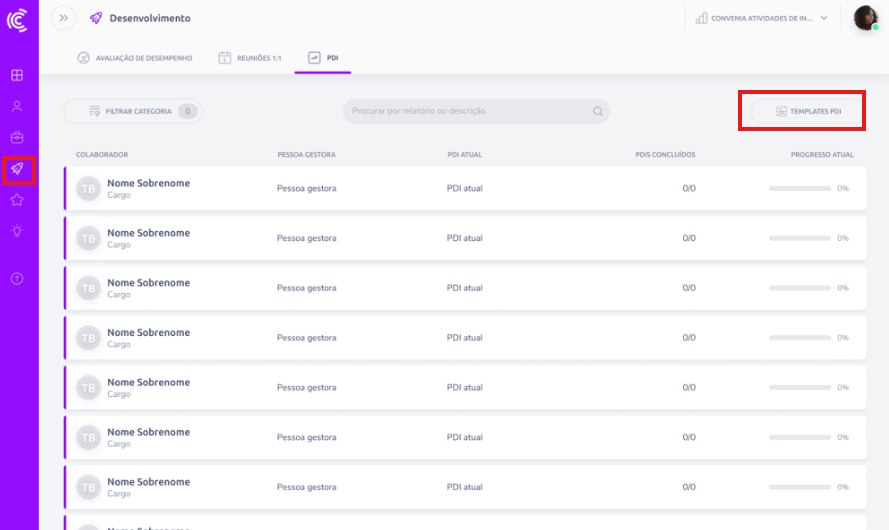This screenshot has height=530, width=889.
Task: Select the rocket Desenvolvimento icon in the sidebar
Action: [18, 170]
